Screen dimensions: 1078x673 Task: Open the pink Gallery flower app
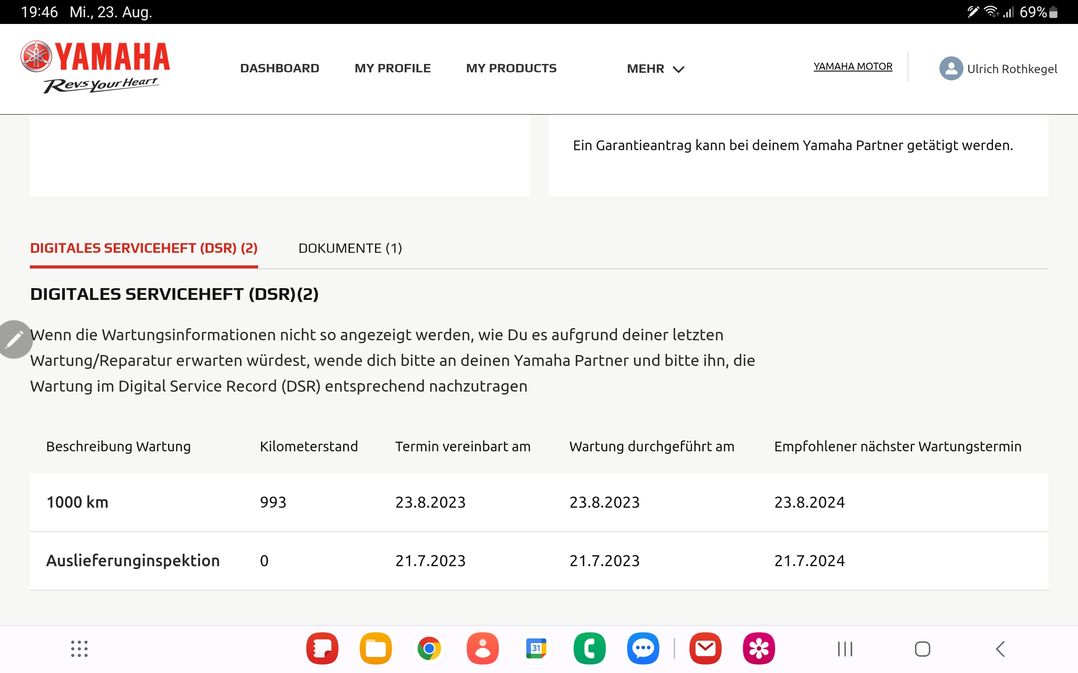[x=759, y=649]
